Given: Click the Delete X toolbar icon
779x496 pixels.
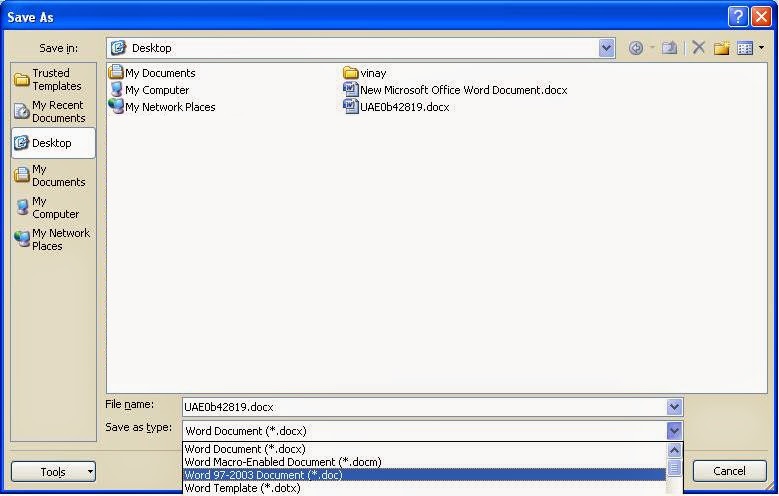Looking at the screenshot, I should point(699,48).
